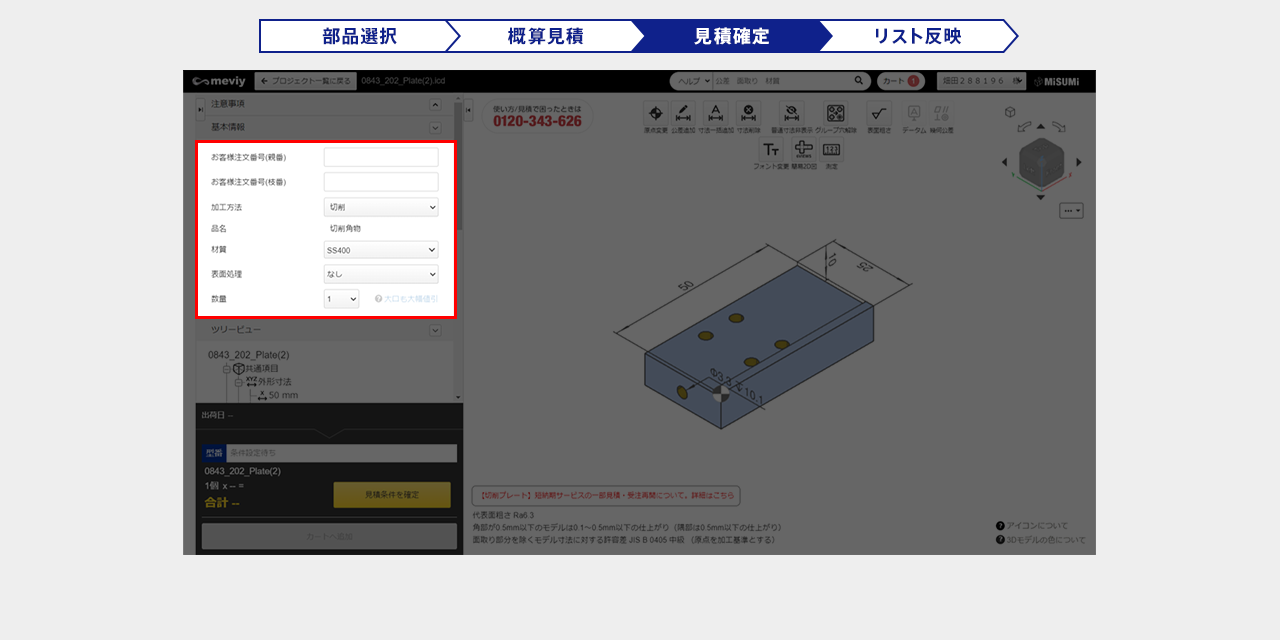Open the 加工方法 dropdown showing 切削

[381, 207]
